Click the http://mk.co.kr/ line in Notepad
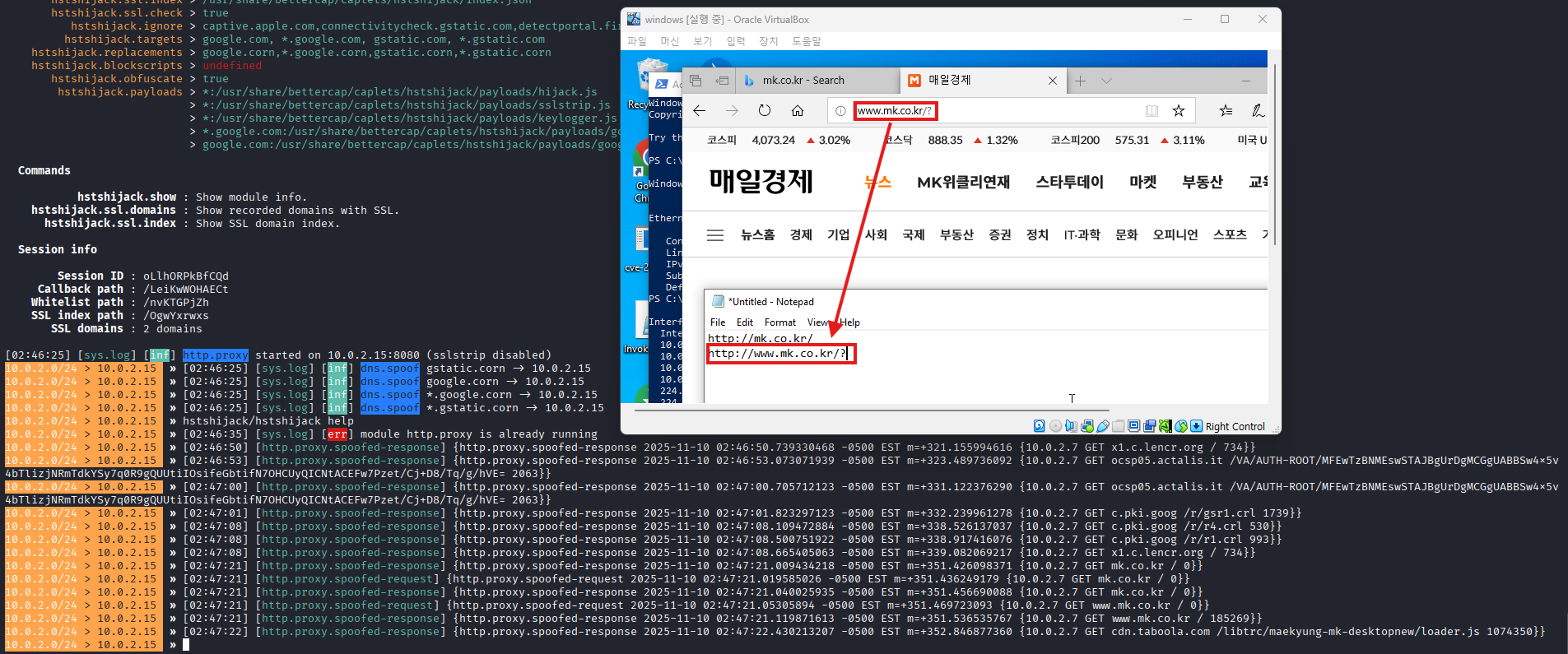 click(761, 338)
